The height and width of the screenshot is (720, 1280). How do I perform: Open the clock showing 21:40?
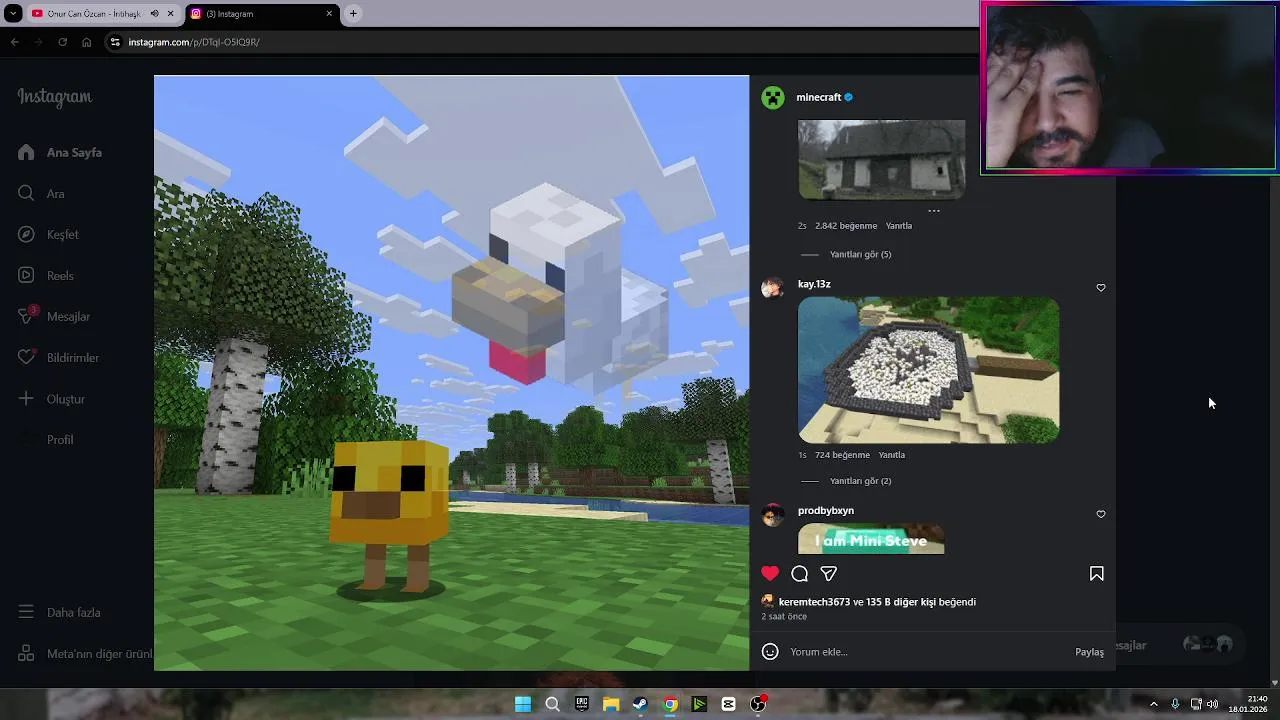(x=1248, y=704)
